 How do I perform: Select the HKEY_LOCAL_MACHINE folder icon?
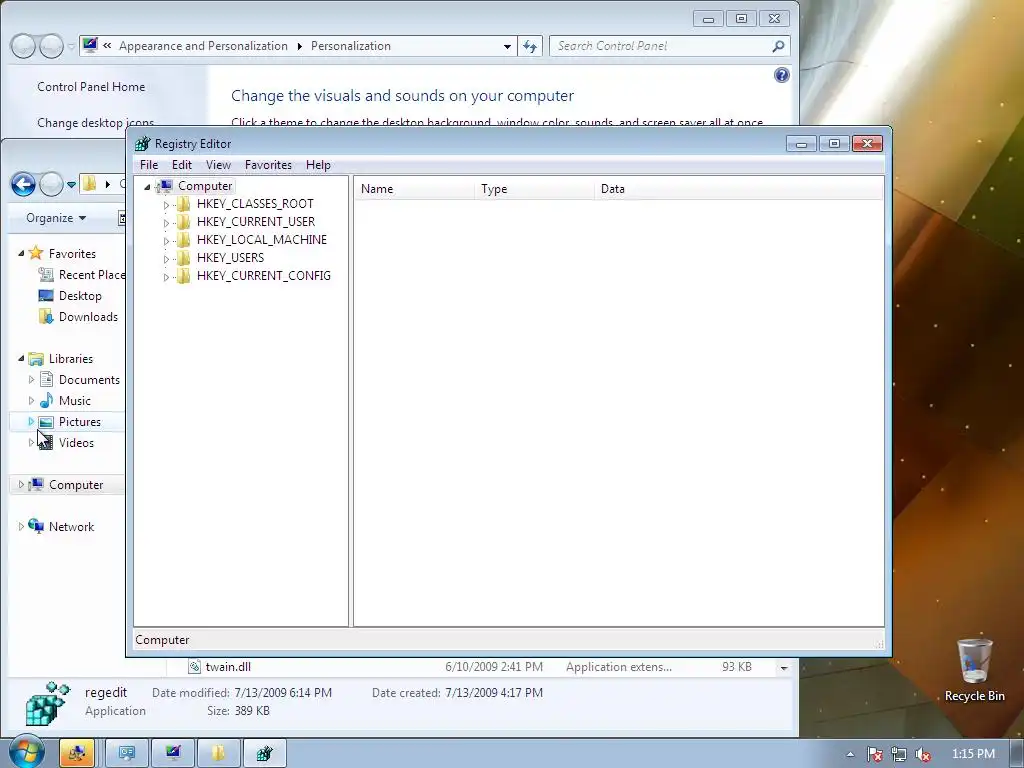point(184,240)
